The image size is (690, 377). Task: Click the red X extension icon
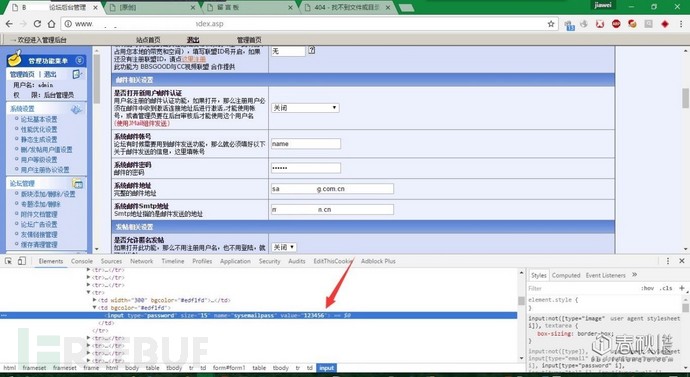(x=600, y=24)
